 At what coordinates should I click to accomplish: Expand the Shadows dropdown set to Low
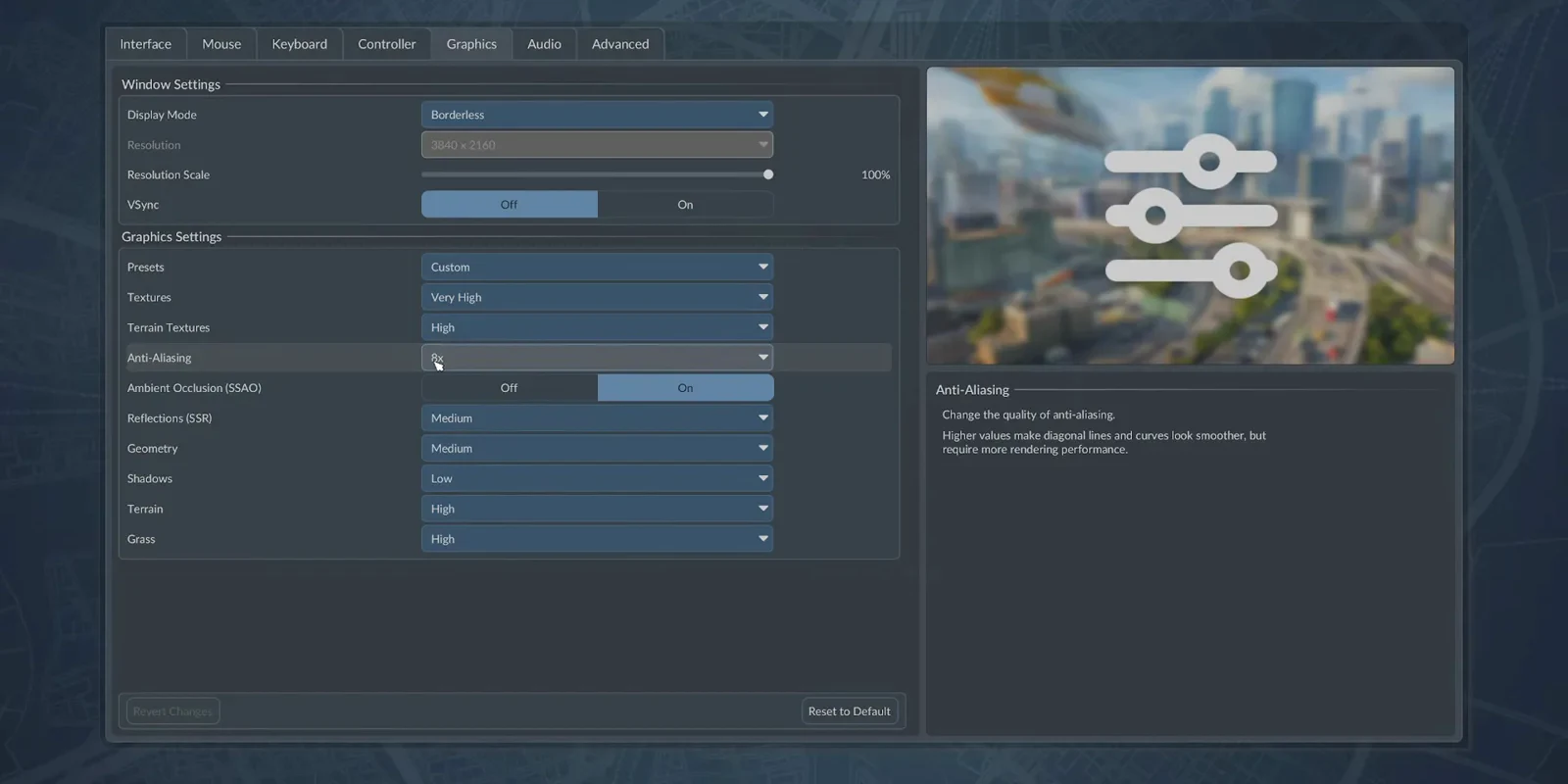click(597, 479)
